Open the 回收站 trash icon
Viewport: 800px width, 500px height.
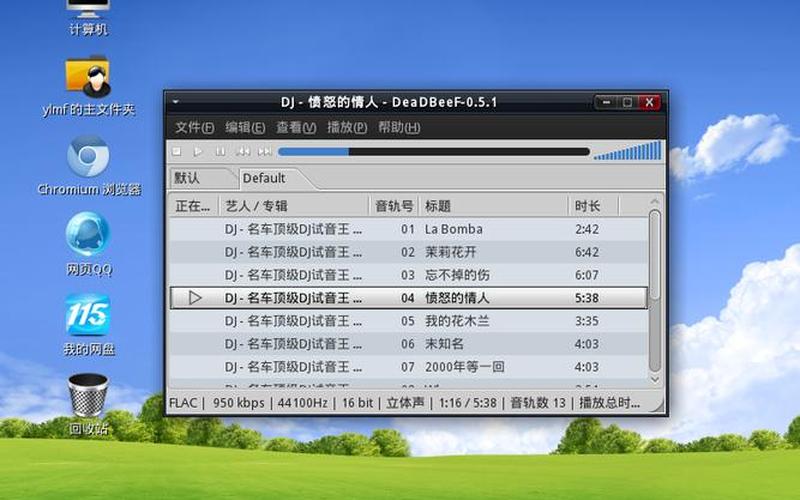coord(88,404)
